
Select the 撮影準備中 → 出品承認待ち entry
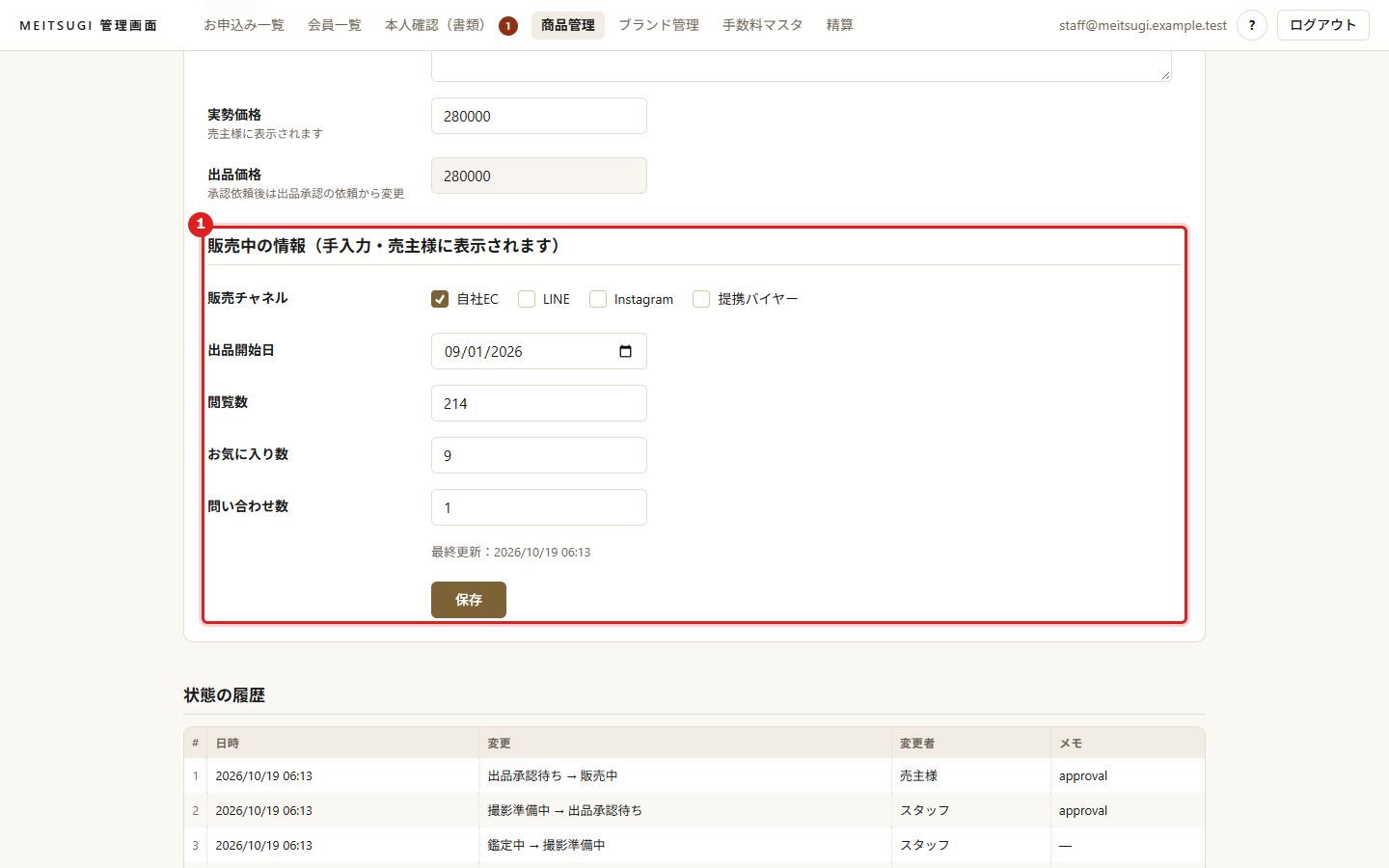[x=565, y=810]
